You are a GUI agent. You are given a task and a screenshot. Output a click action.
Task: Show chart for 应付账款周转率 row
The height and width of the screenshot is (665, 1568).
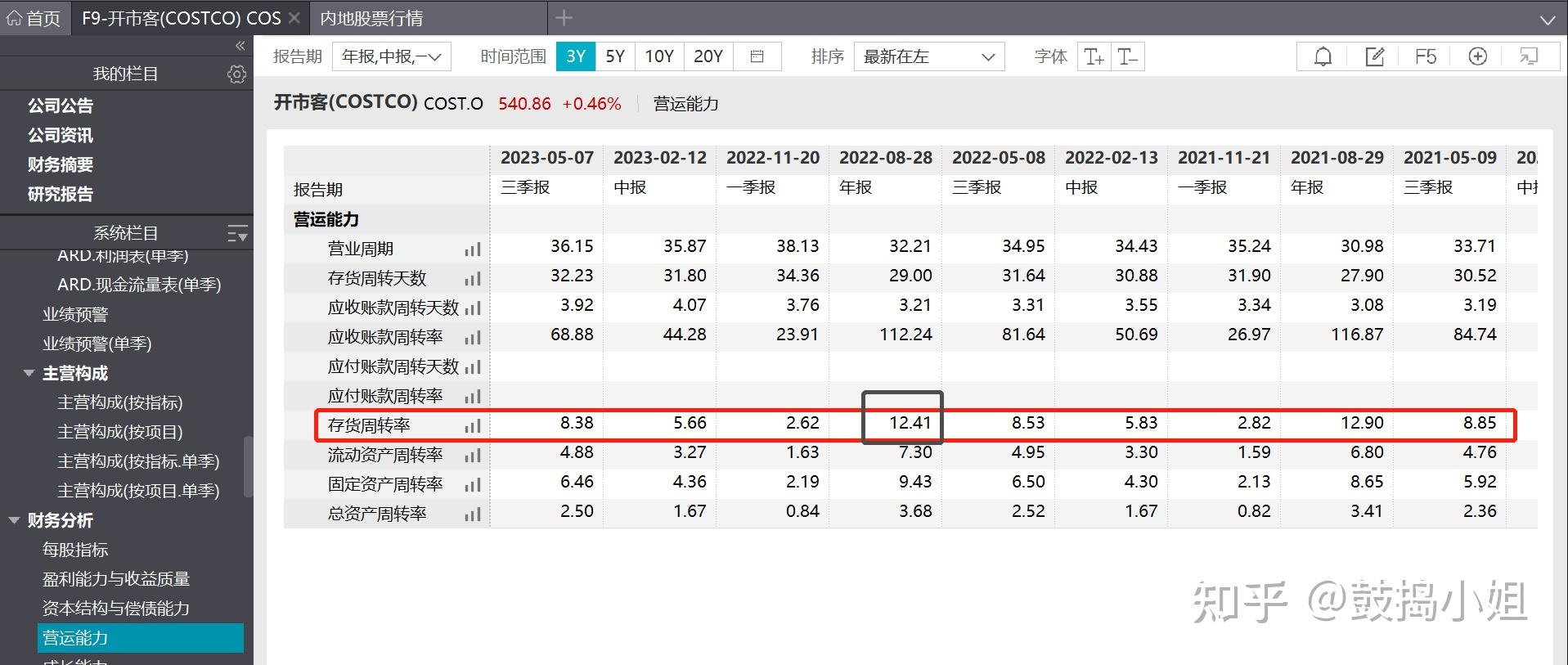tap(473, 397)
